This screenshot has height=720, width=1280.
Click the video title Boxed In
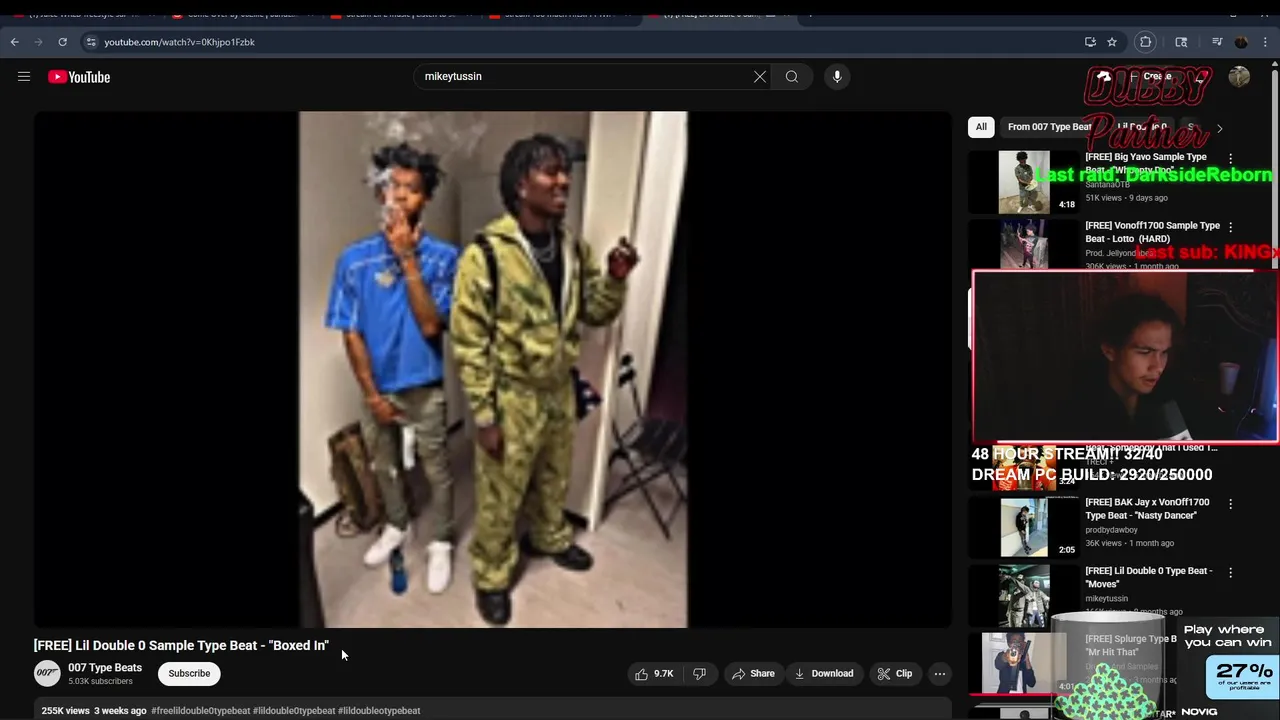pyautogui.click(x=181, y=646)
